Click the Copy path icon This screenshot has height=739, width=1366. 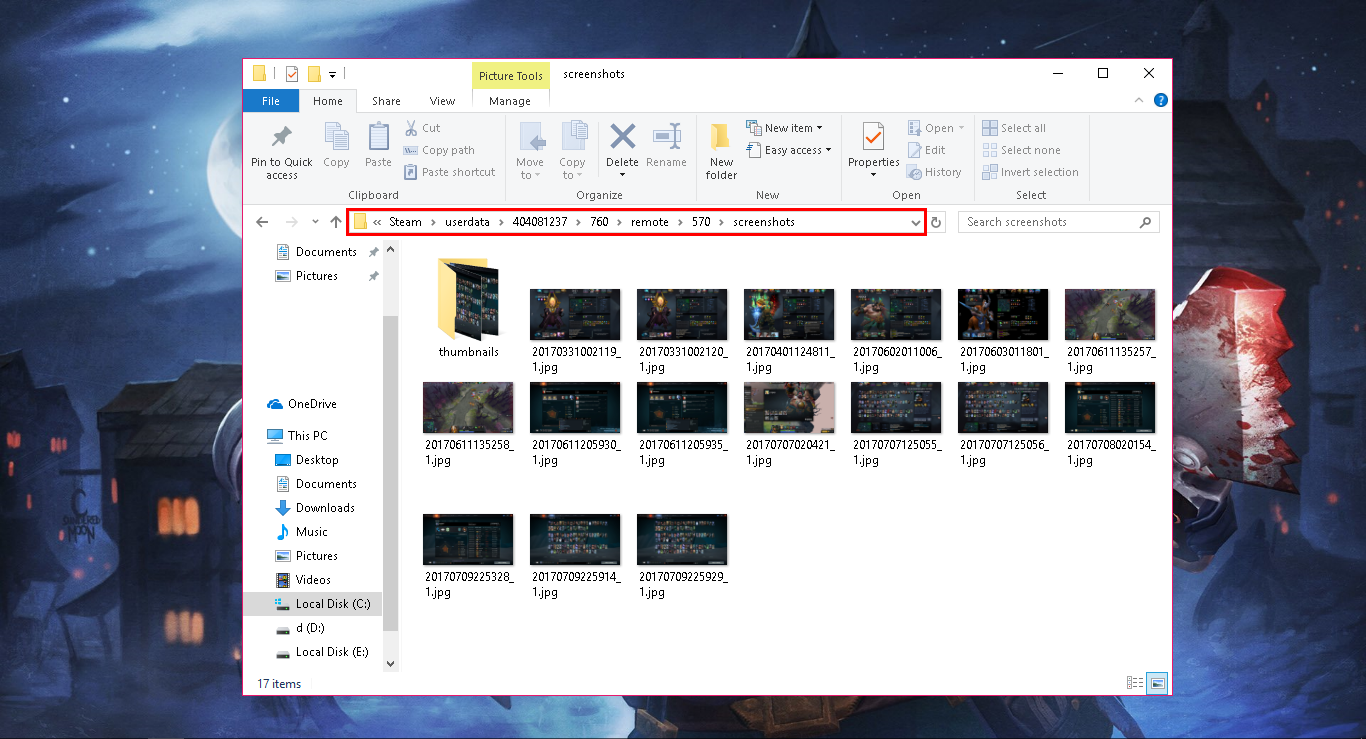tap(410, 149)
